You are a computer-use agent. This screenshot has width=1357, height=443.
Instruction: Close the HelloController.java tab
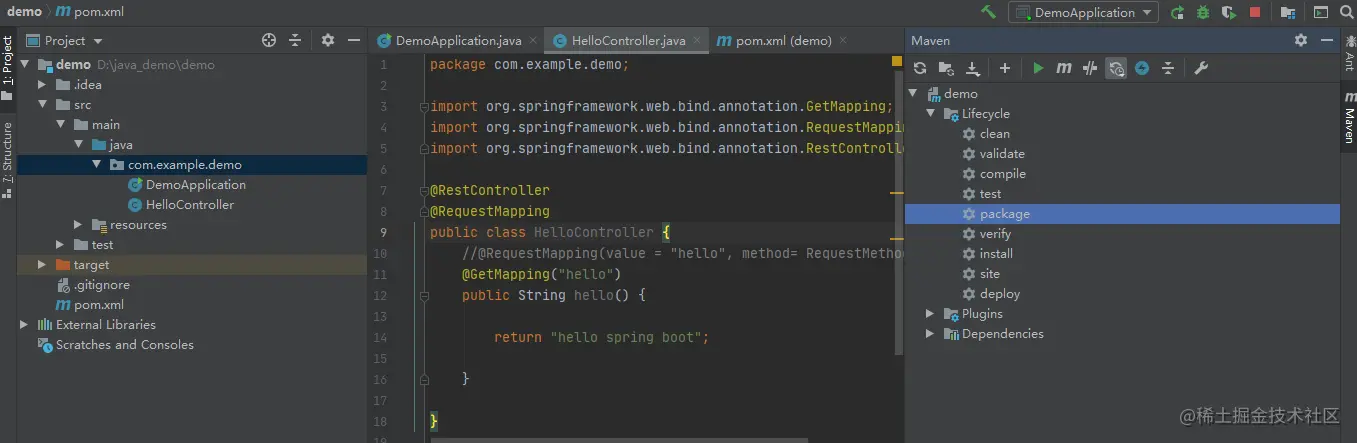pos(698,41)
